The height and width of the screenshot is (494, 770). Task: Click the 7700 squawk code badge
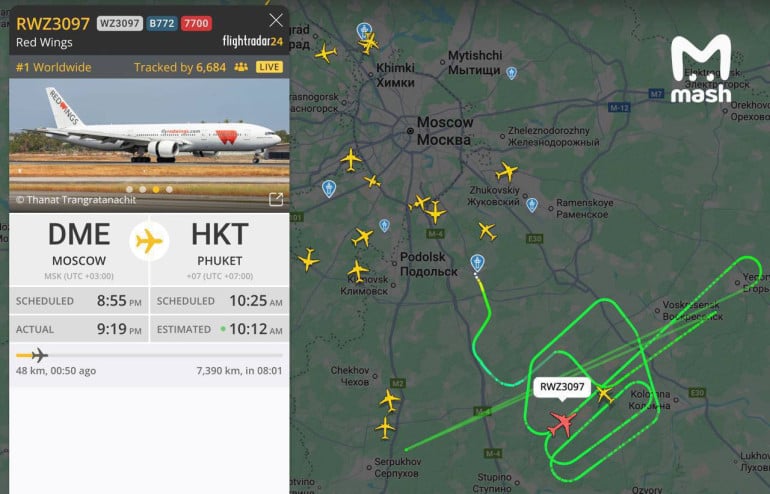(196, 23)
